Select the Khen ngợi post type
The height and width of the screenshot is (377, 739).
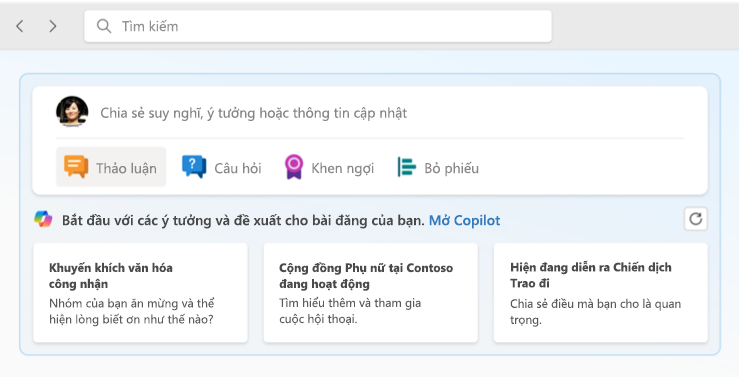click(329, 167)
